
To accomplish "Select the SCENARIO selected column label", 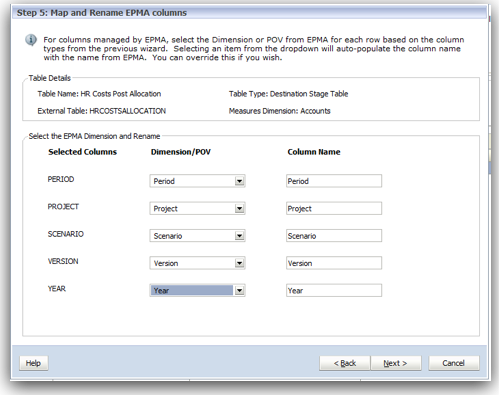I will coord(65,234).
